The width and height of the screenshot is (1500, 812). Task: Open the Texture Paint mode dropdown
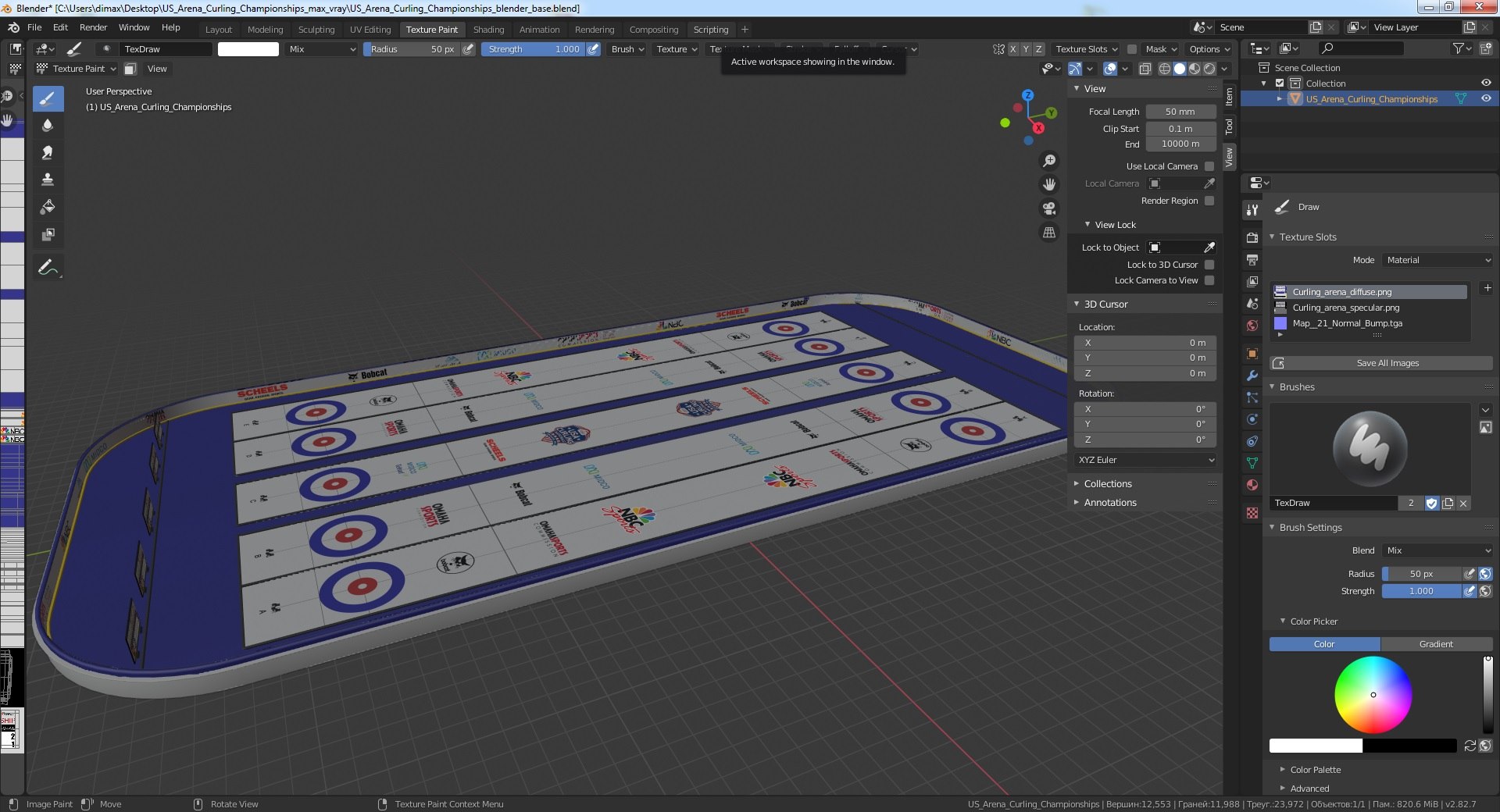pos(76,69)
